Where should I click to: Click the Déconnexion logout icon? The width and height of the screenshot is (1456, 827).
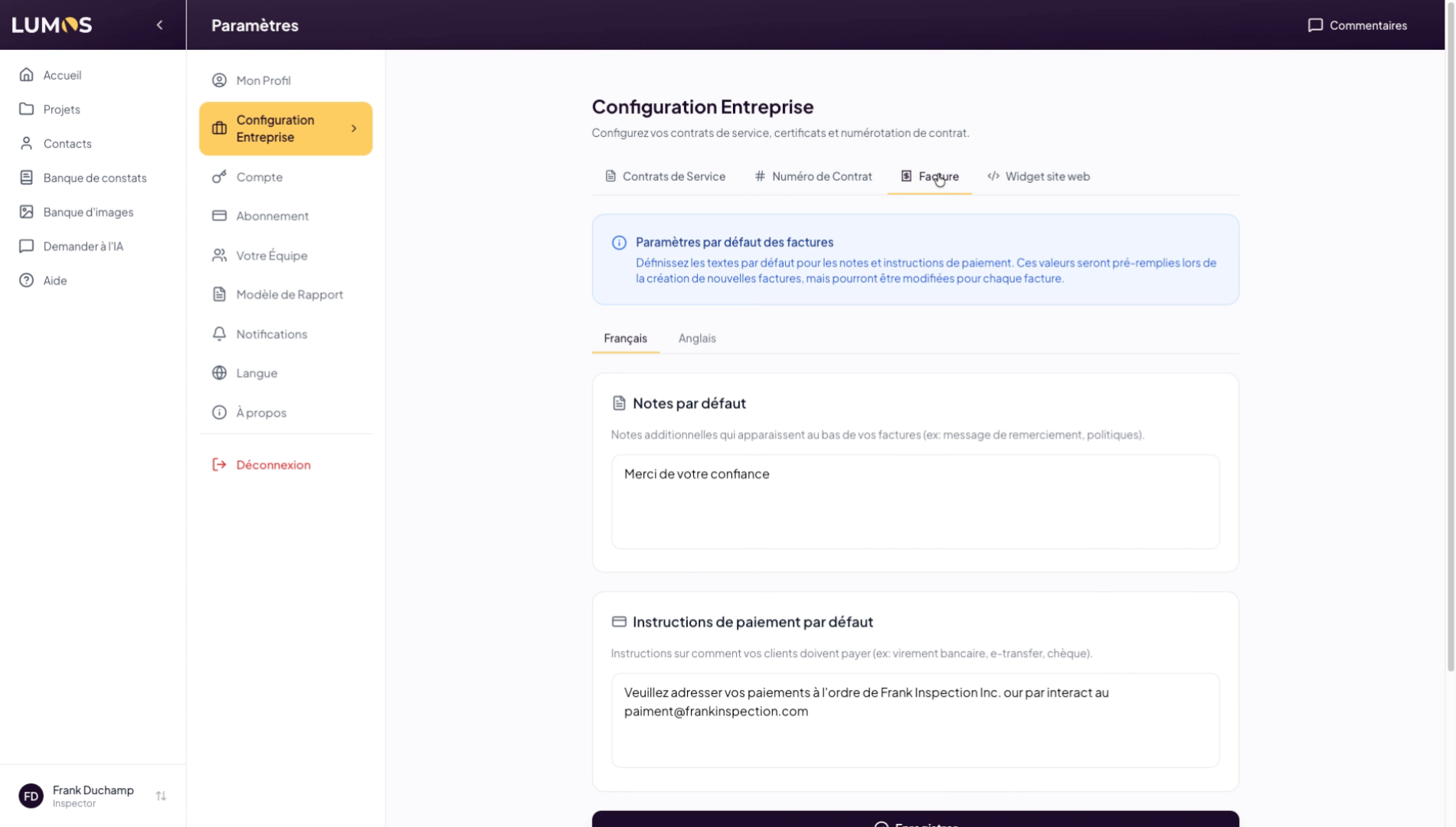point(219,465)
